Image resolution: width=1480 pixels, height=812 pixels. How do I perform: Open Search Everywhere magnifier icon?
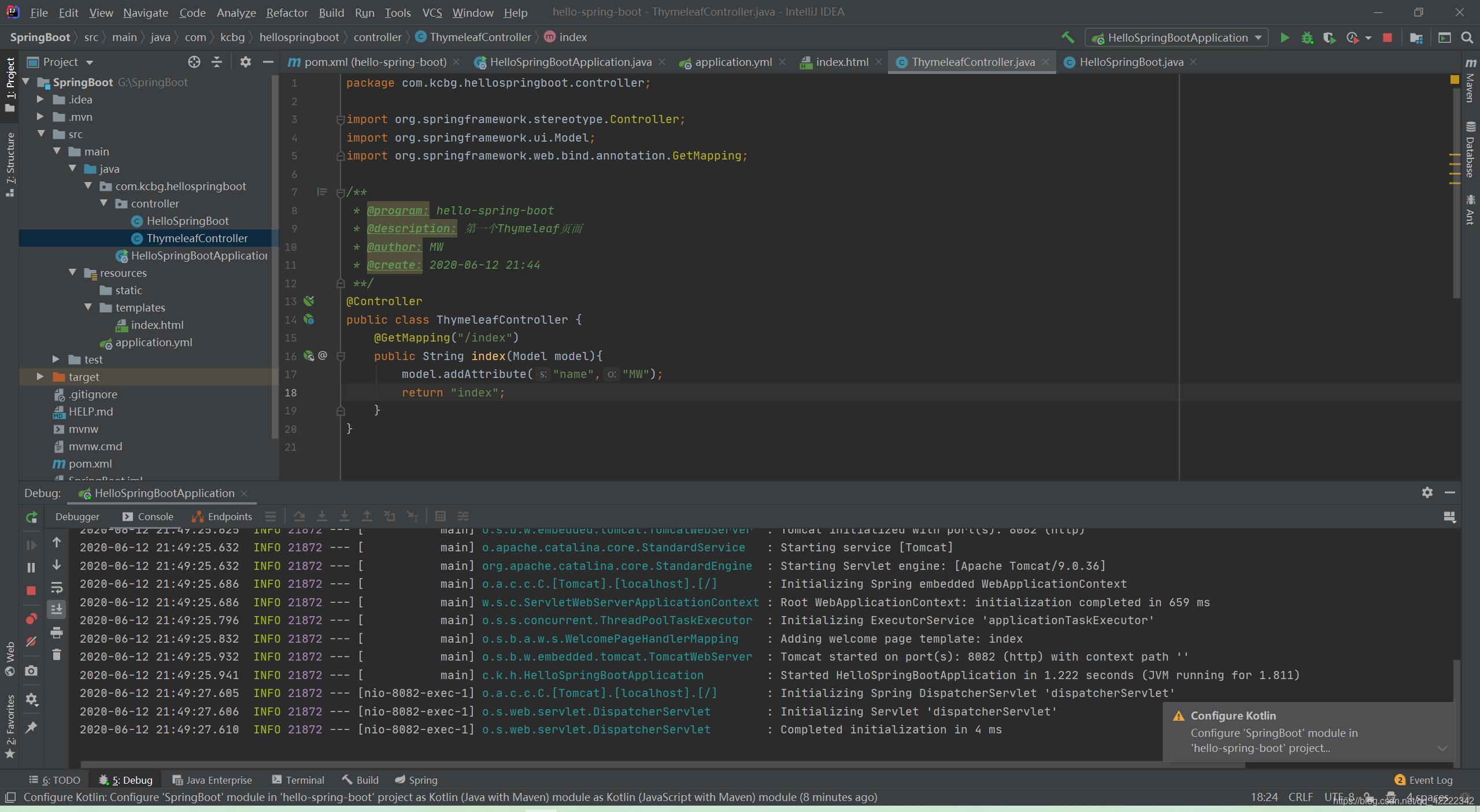1467,38
